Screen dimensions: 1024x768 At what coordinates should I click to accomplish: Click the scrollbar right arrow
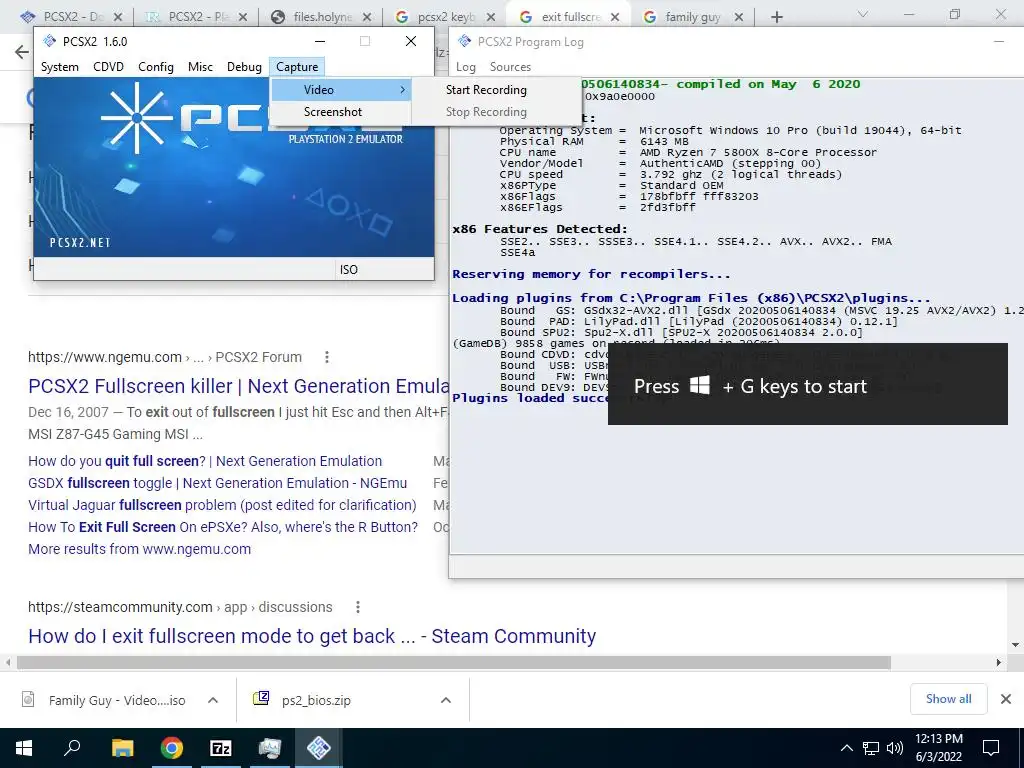[x=999, y=662]
